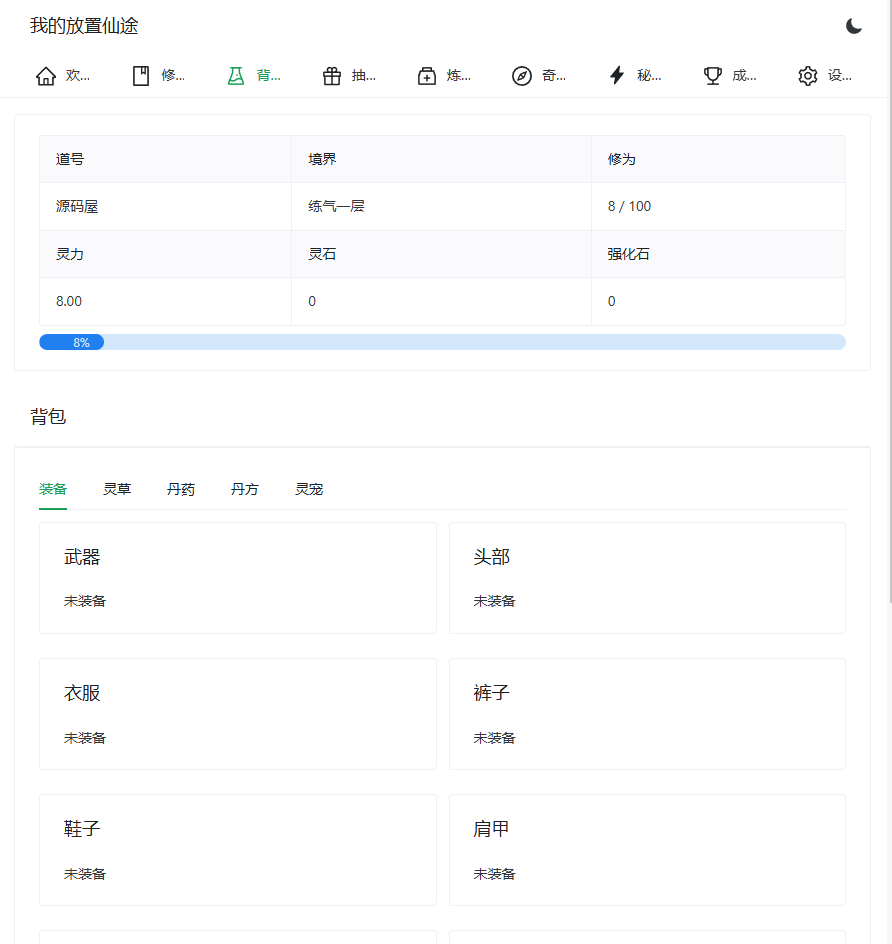This screenshot has height=944, width=892.
Task: Open the gift box icon for 抽奖
Action: [330, 74]
